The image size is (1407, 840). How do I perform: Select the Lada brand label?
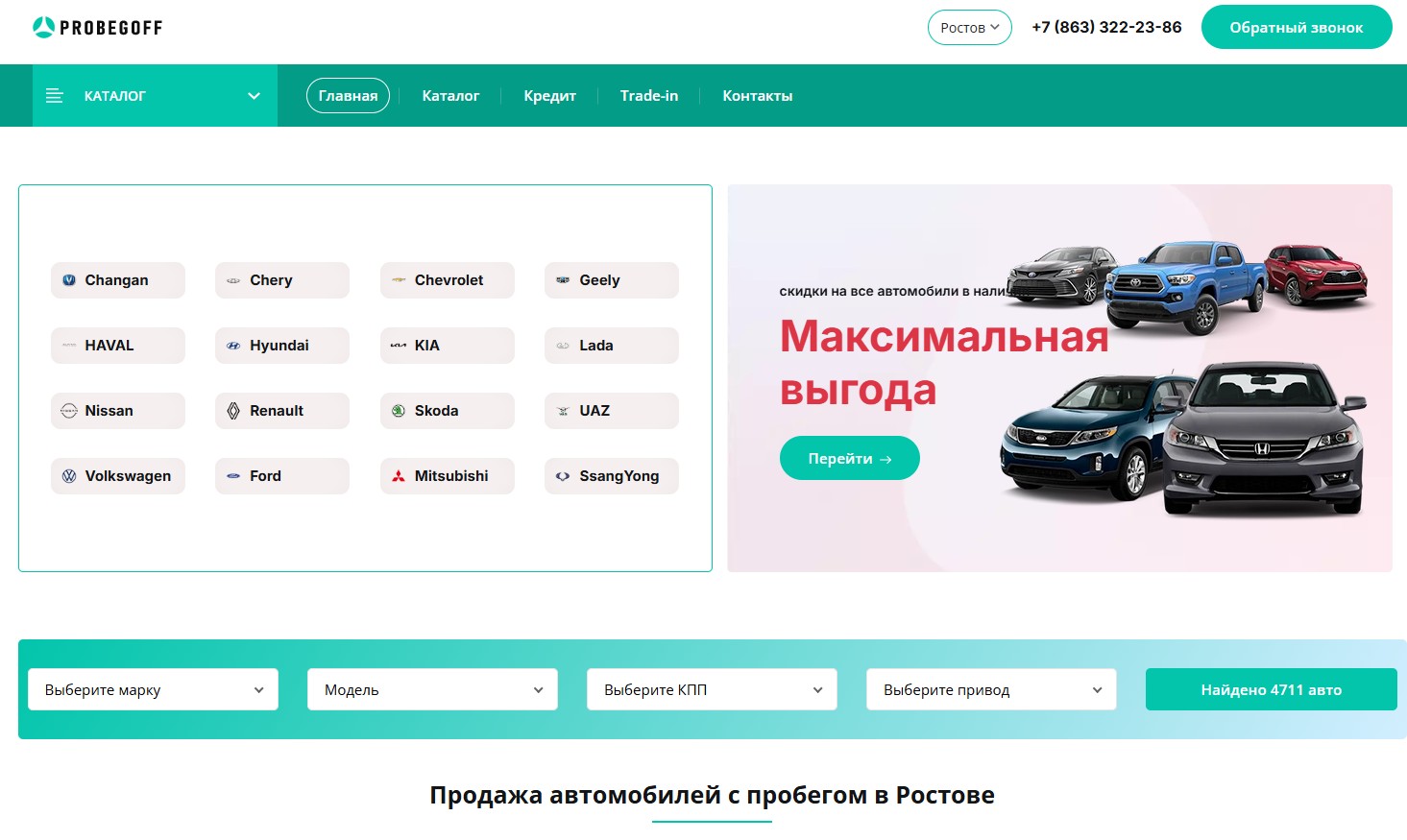[x=596, y=346]
